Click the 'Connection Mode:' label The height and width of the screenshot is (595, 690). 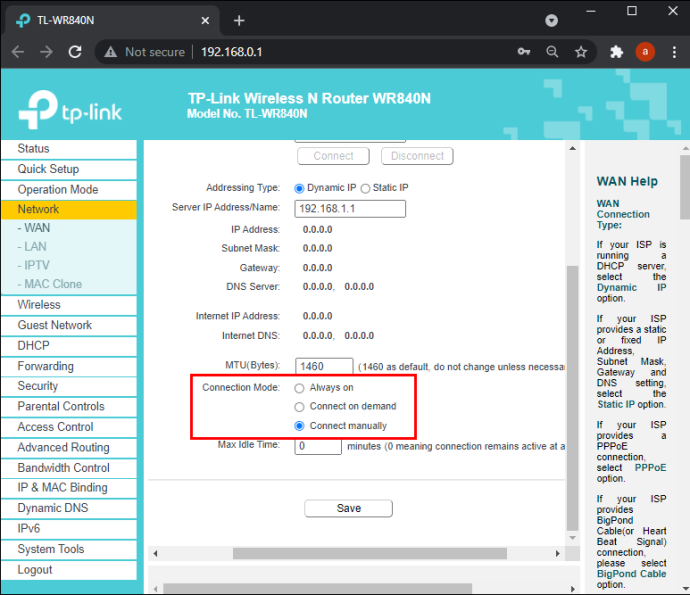(x=241, y=388)
